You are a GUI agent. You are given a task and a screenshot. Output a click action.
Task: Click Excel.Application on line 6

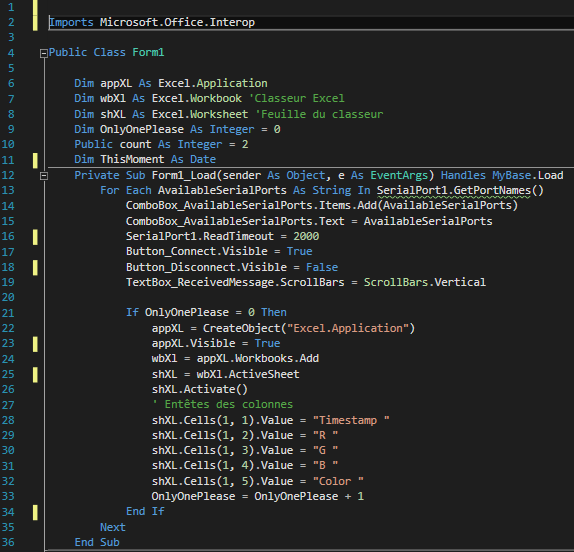pos(213,83)
